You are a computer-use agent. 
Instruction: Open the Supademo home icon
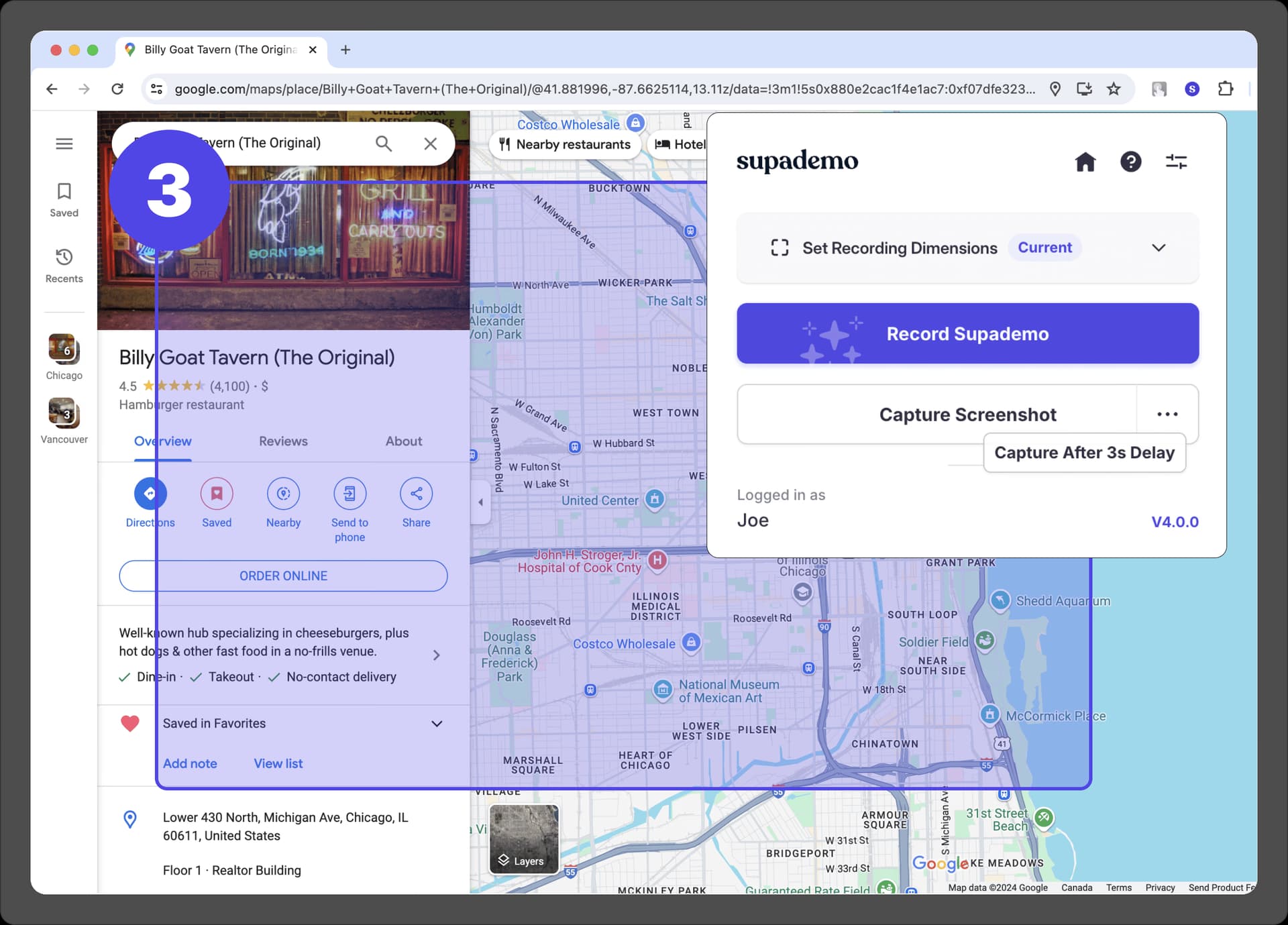coord(1086,162)
